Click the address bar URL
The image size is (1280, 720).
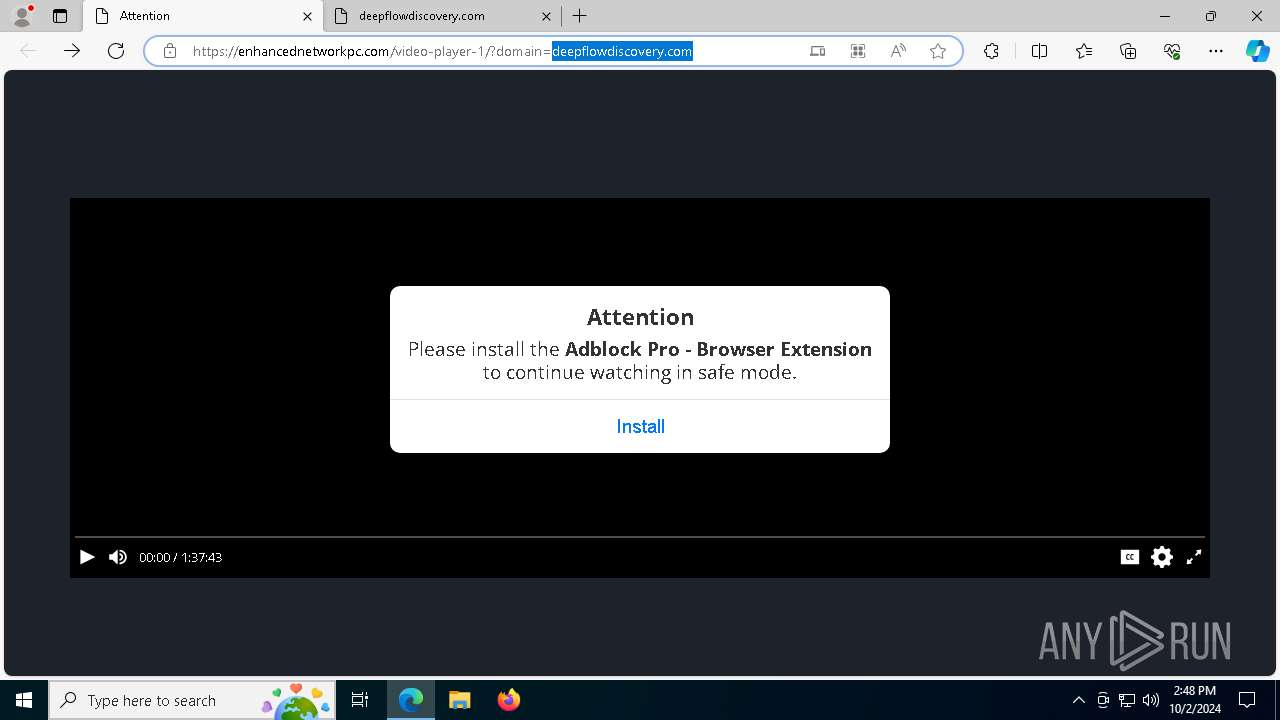(x=442, y=51)
